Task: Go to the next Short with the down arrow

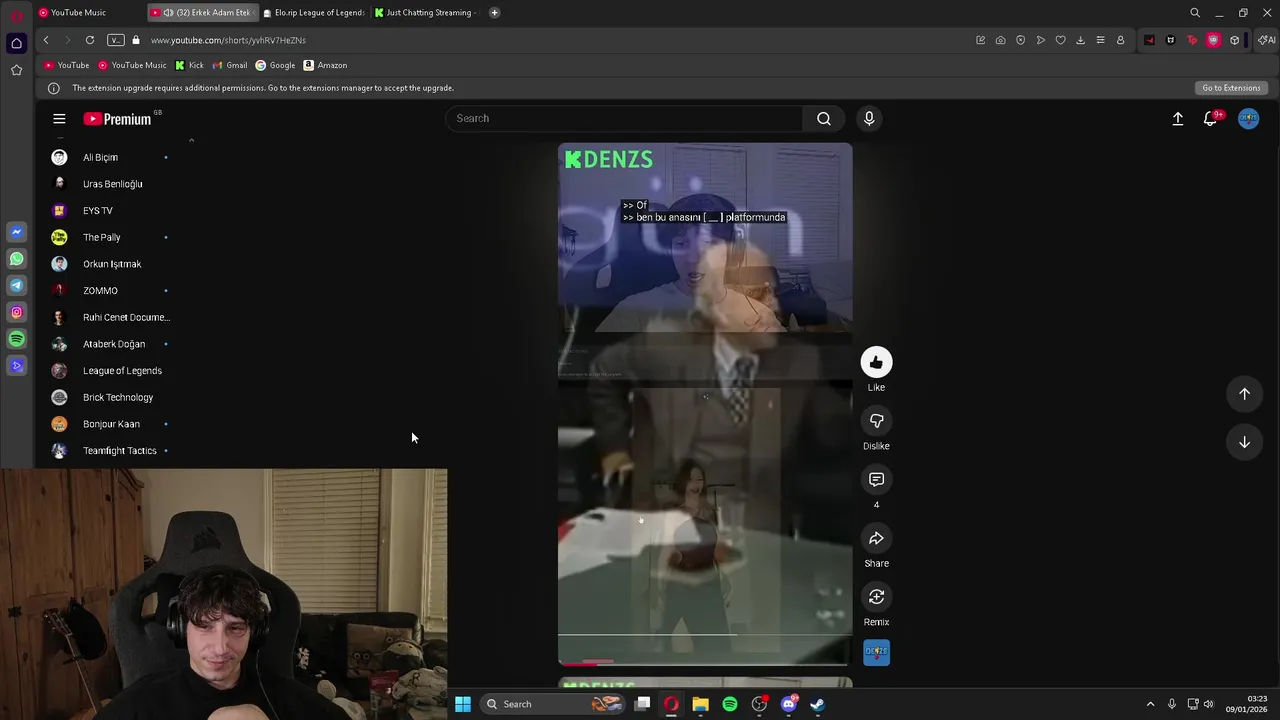Action: (1244, 442)
